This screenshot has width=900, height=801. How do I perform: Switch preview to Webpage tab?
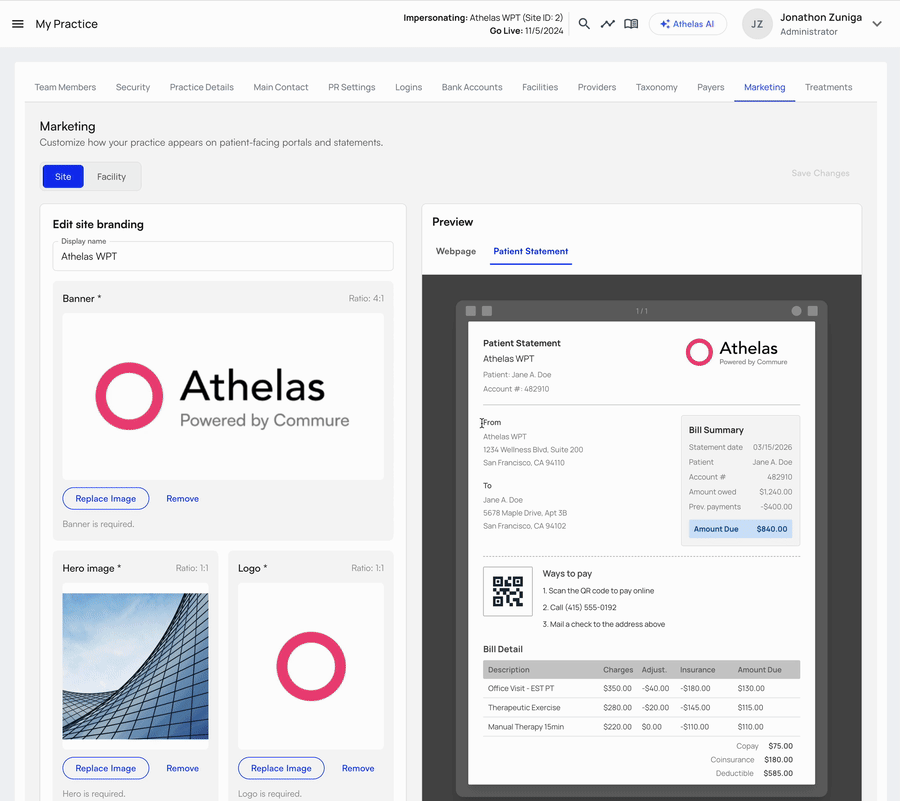point(456,251)
